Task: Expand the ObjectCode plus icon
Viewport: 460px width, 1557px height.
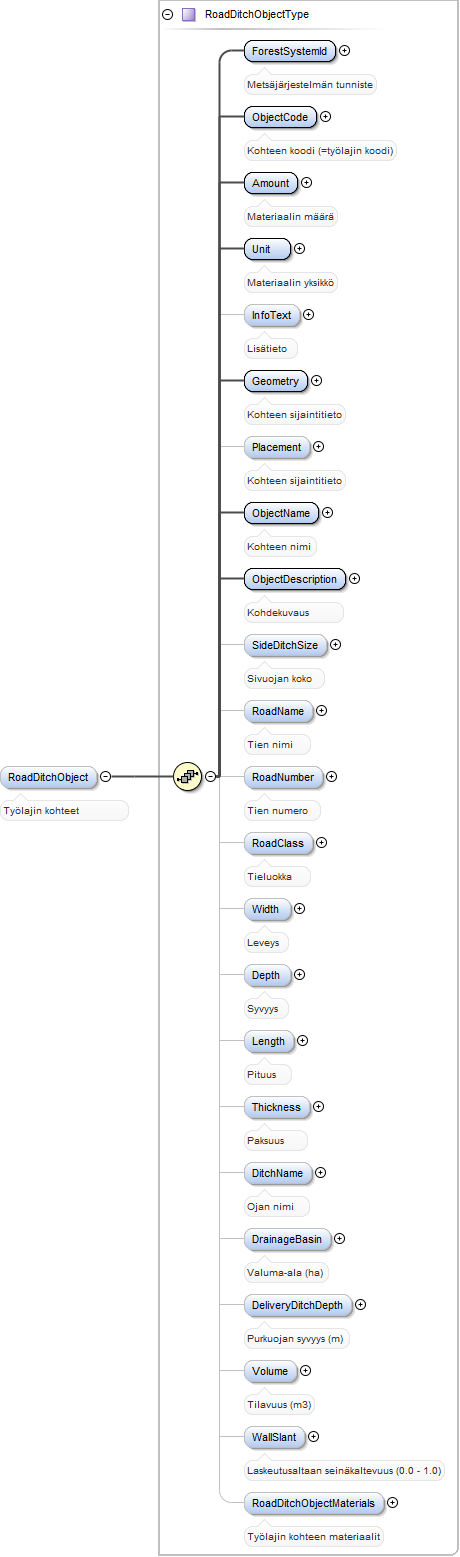Action: click(x=326, y=117)
